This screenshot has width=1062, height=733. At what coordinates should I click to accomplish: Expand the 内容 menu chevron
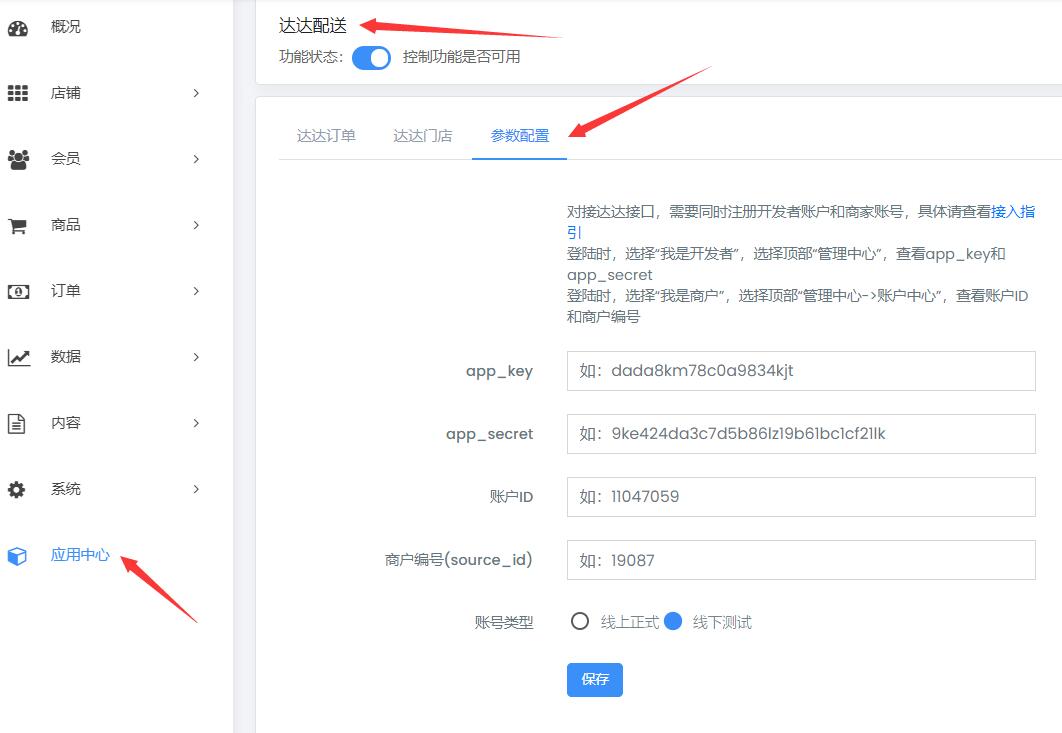(196, 423)
